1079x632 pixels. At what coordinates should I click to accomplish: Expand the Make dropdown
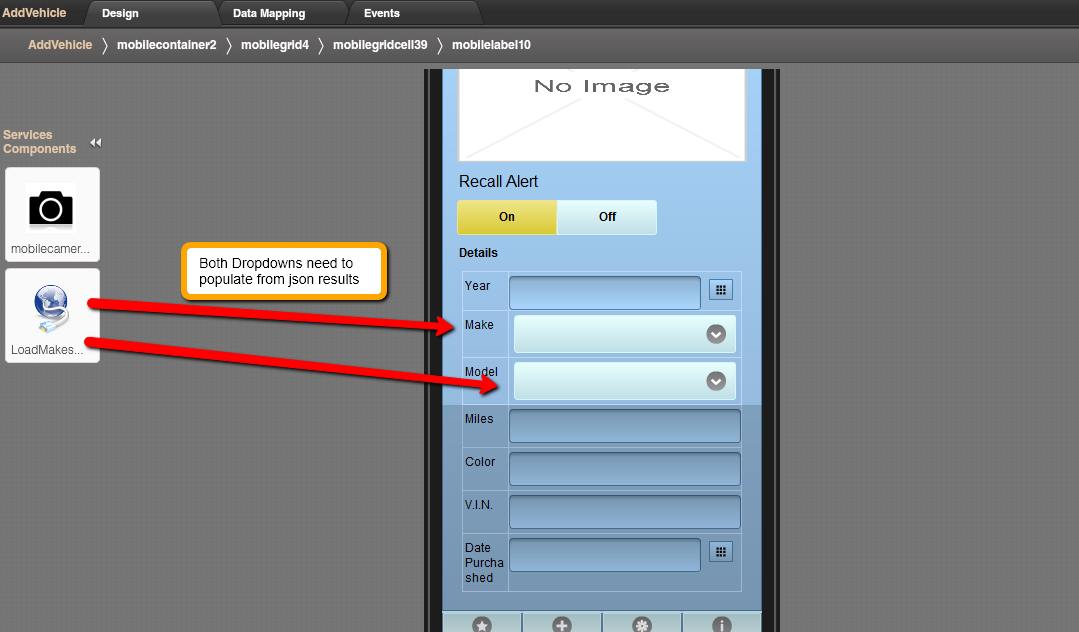point(716,334)
